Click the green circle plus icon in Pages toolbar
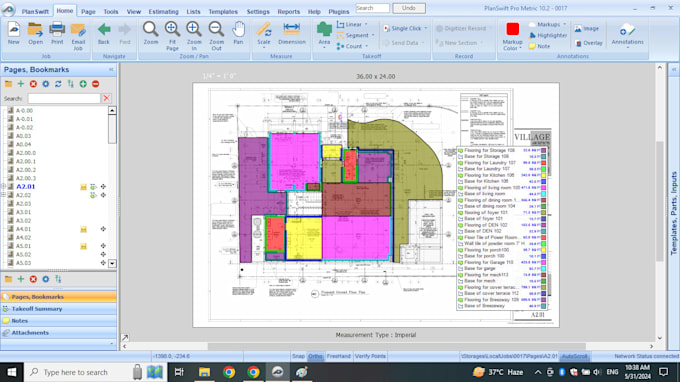 [83, 84]
